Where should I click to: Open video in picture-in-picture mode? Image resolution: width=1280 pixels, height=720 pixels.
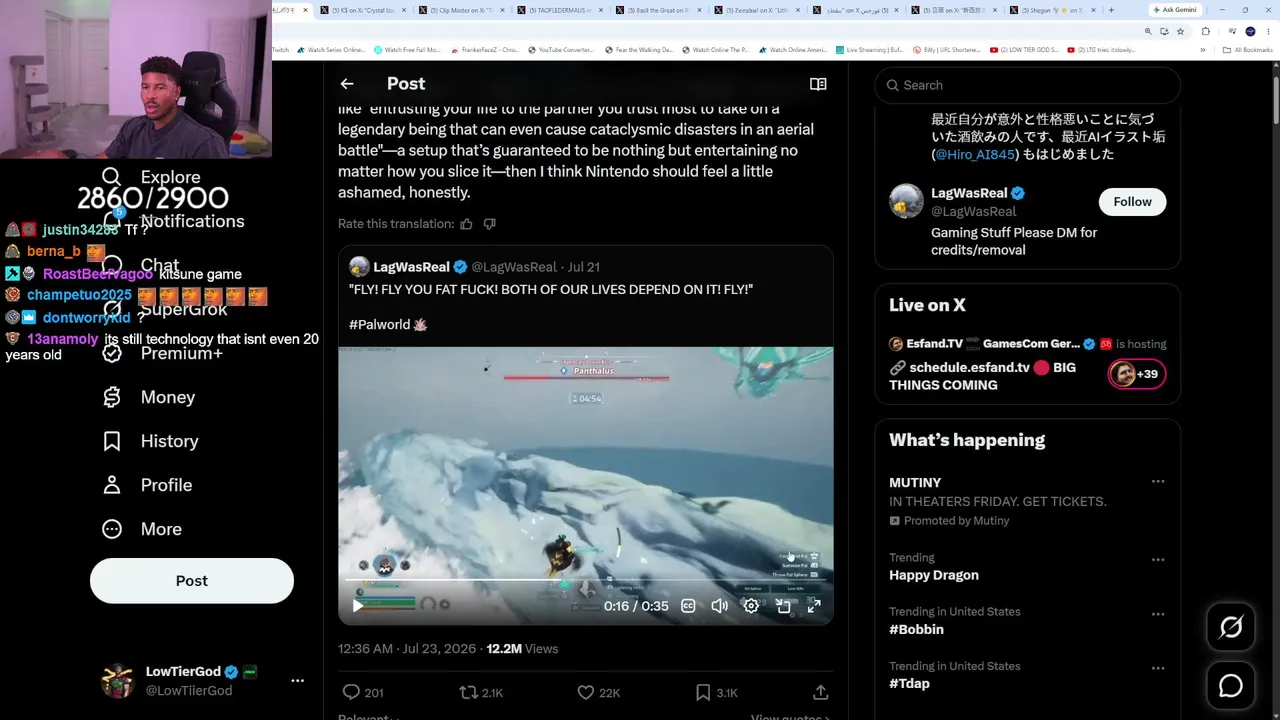783,605
